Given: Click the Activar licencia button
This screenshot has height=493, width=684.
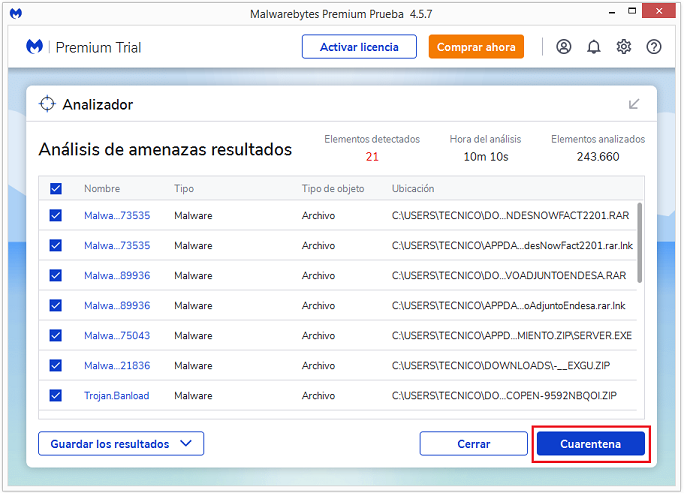Looking at the screenshot, I should click(x=359, y=47).
